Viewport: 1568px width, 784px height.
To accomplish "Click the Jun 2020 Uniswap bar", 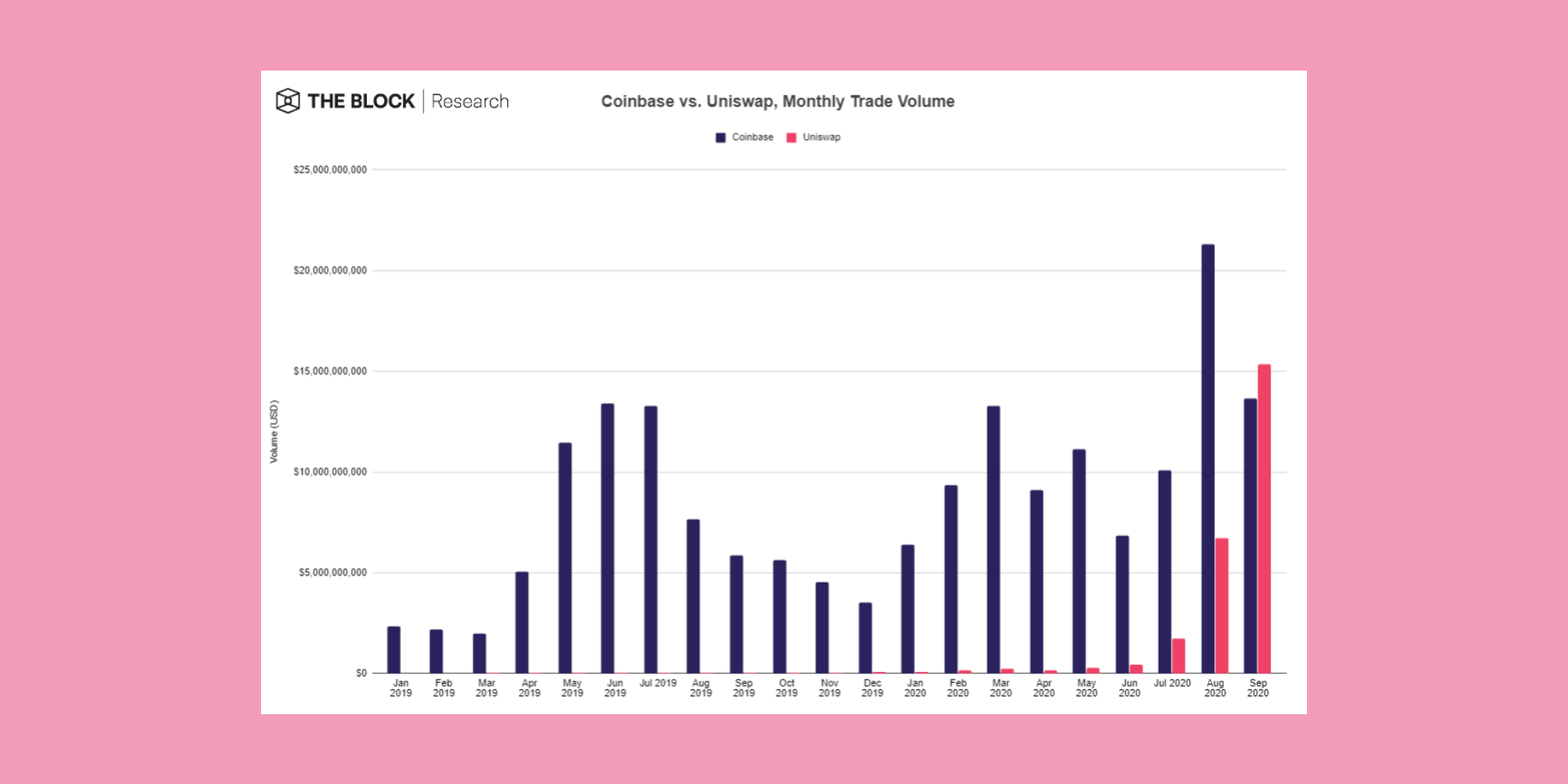I will point(1136,669).
